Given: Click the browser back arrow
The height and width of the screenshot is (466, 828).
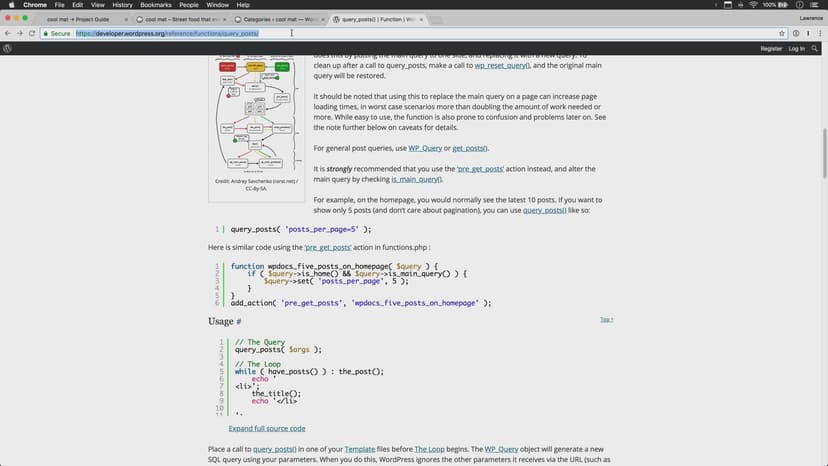Looking at the screenshot, I should tap(7, 33).
